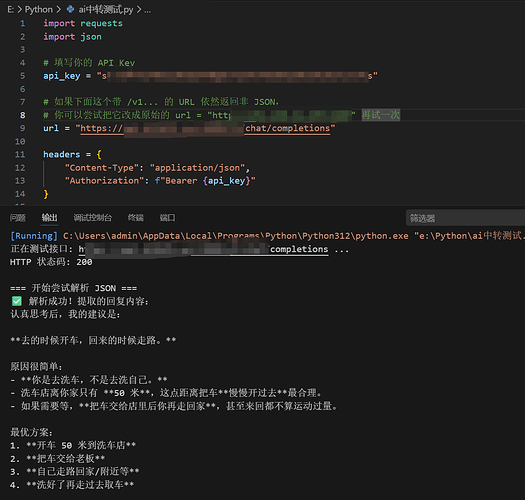
Task: Open the 'ai中转测试.py' breadcrumb item
Action: 106,10
